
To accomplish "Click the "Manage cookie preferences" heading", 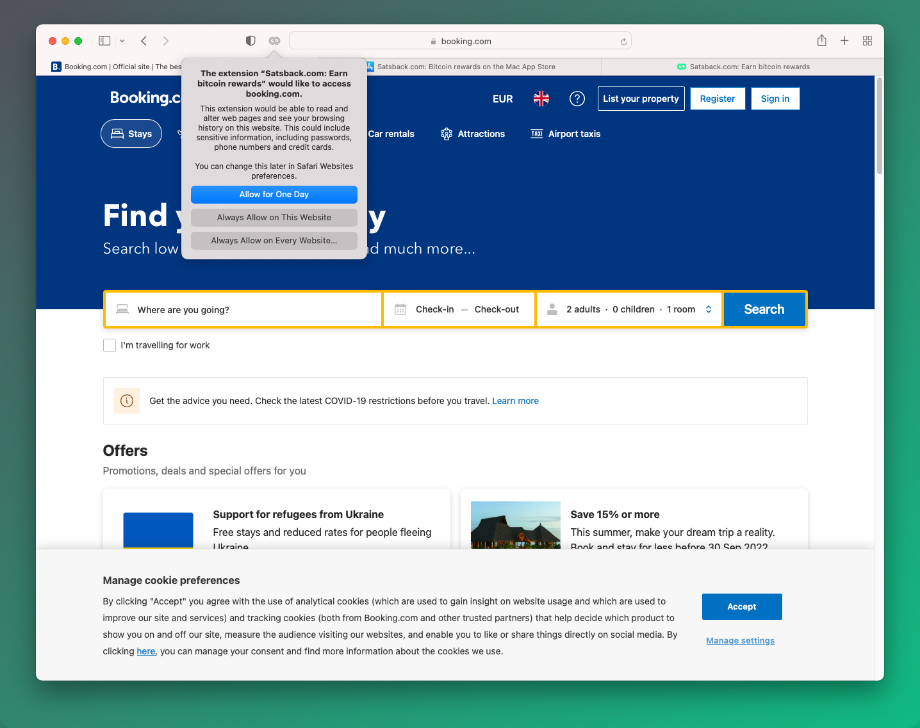I will (171, 580).
